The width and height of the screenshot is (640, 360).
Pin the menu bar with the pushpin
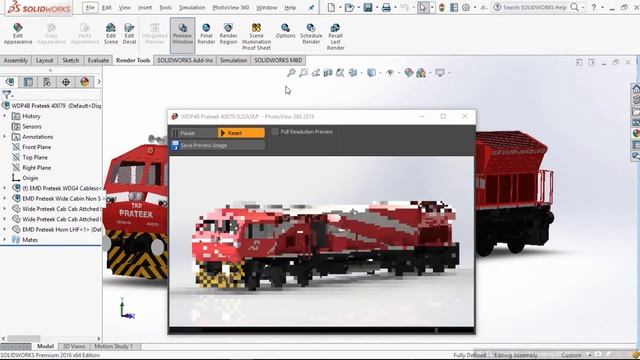point(311,7)
